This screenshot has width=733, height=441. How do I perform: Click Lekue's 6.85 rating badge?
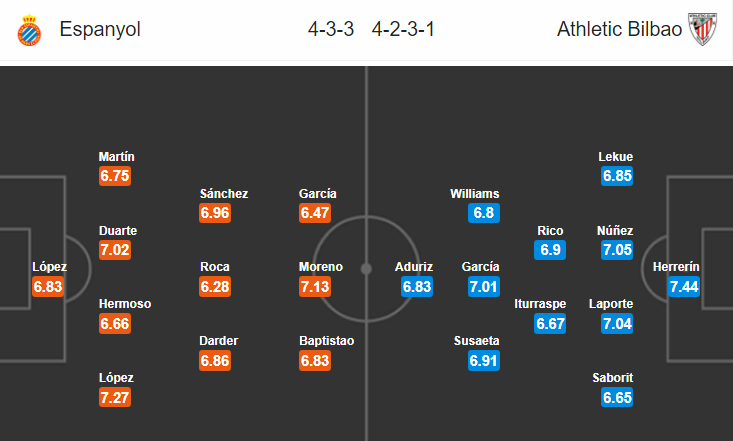click(617, 176)
